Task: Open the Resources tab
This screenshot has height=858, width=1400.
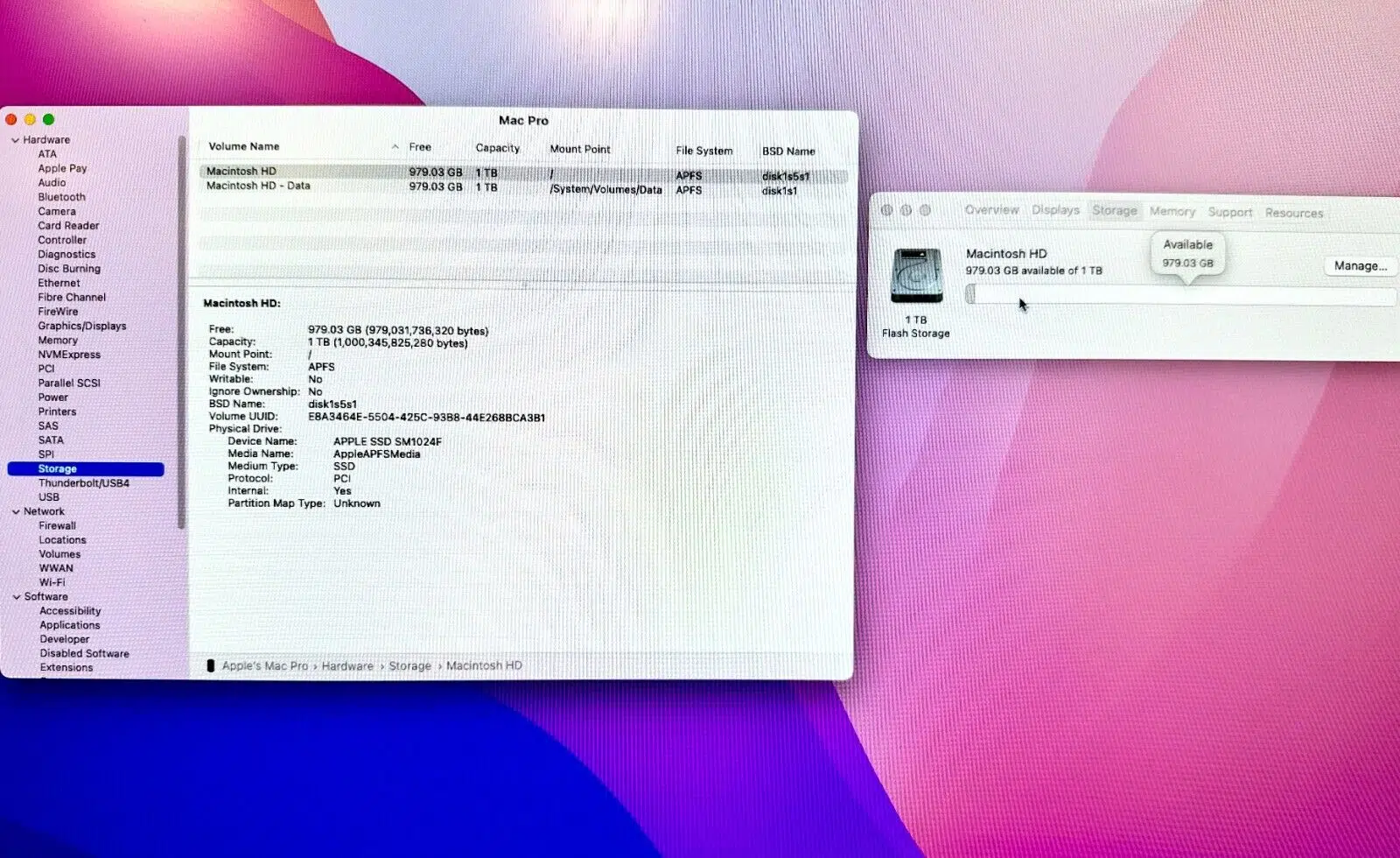Action: coord(1294,213)
